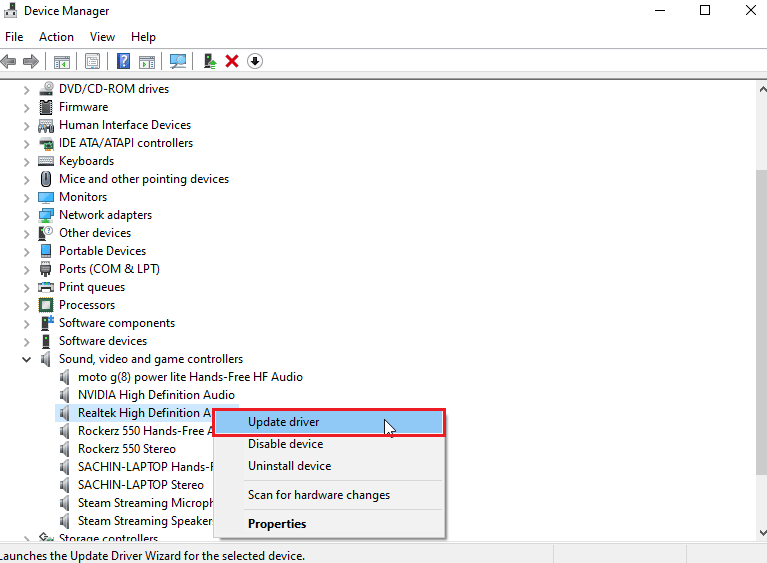767x563 pixels.
Task: Expand the Keyboards node
Action: click(x=26, y=161)
